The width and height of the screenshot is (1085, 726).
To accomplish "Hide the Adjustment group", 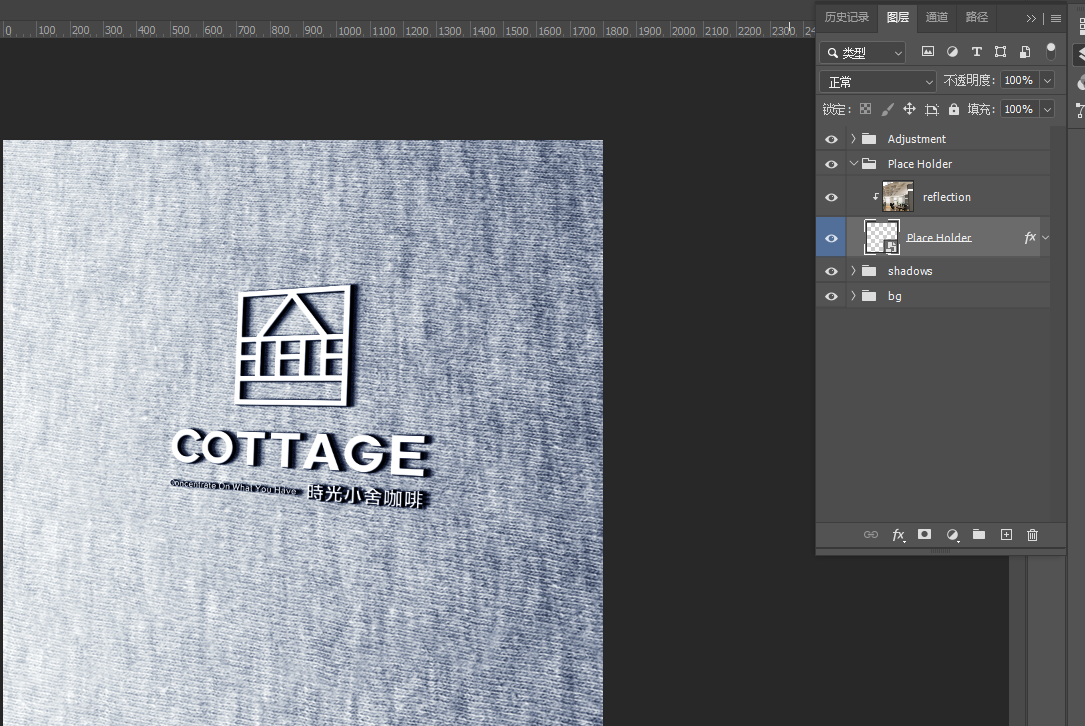I will point(831,139).
